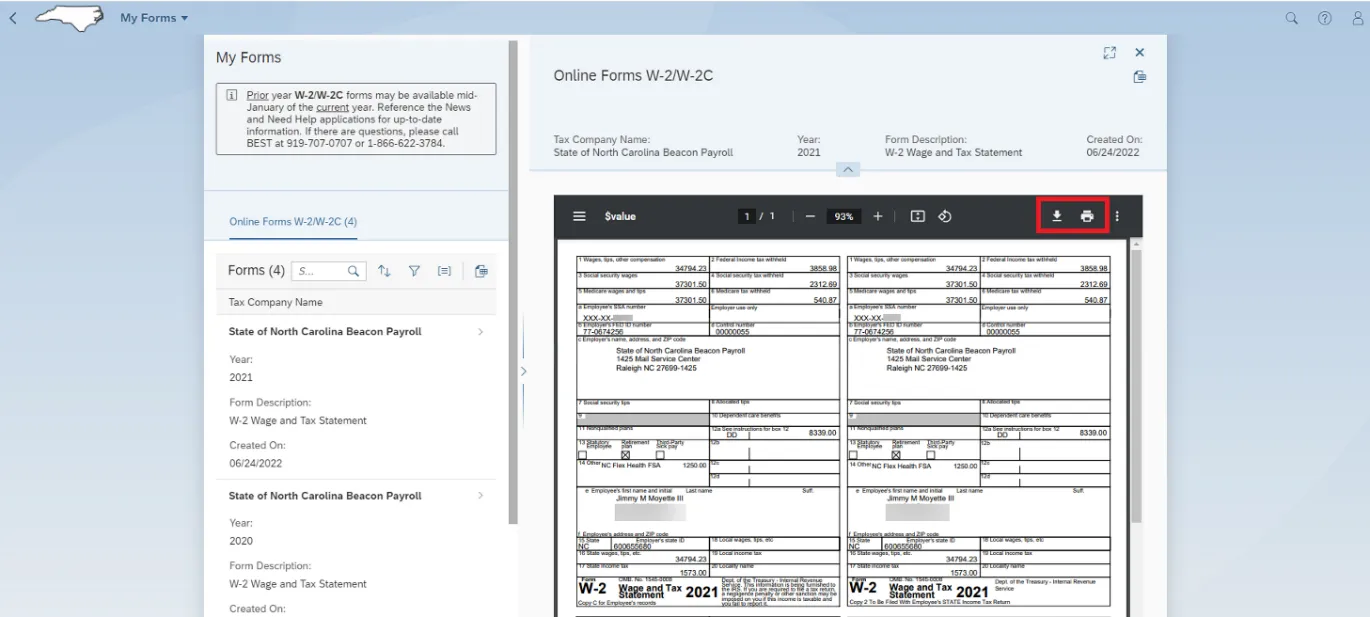Select the Online Forms W-2/W-2C (4) tab
The height and width of the screenshot is (617, 1370).
pyautogui.click(x=293, y=222)
